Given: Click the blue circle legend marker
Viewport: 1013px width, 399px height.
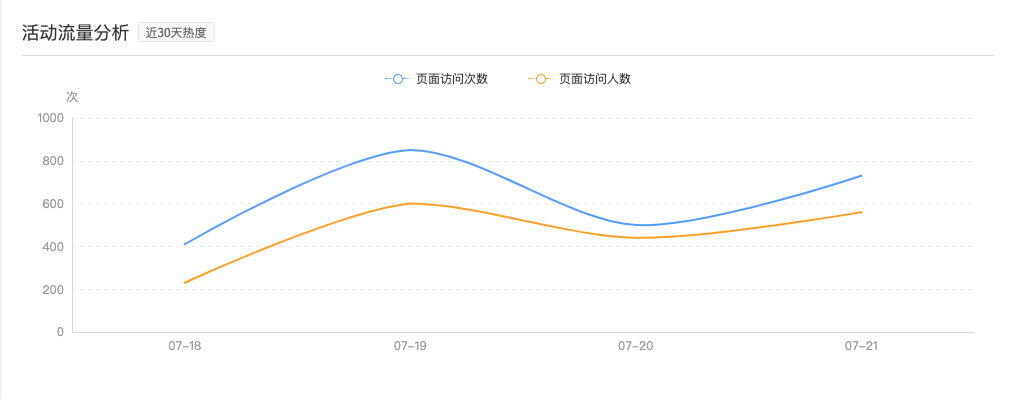Looking at the screenshot, I should (x=397, y=79).
